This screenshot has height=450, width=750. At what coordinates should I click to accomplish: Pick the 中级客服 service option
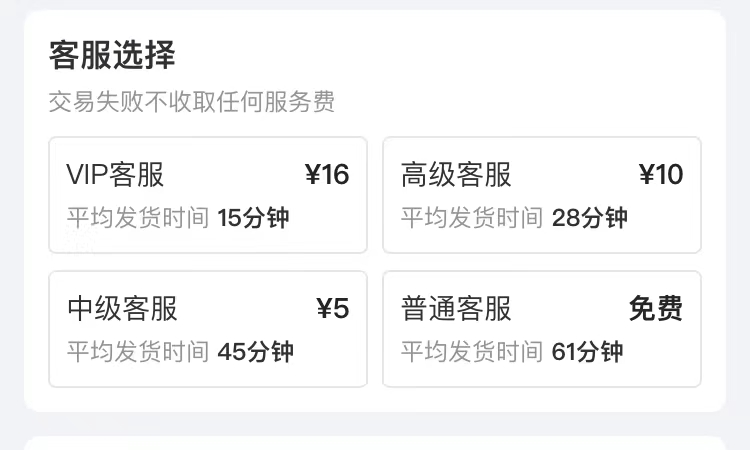[208, 329]
